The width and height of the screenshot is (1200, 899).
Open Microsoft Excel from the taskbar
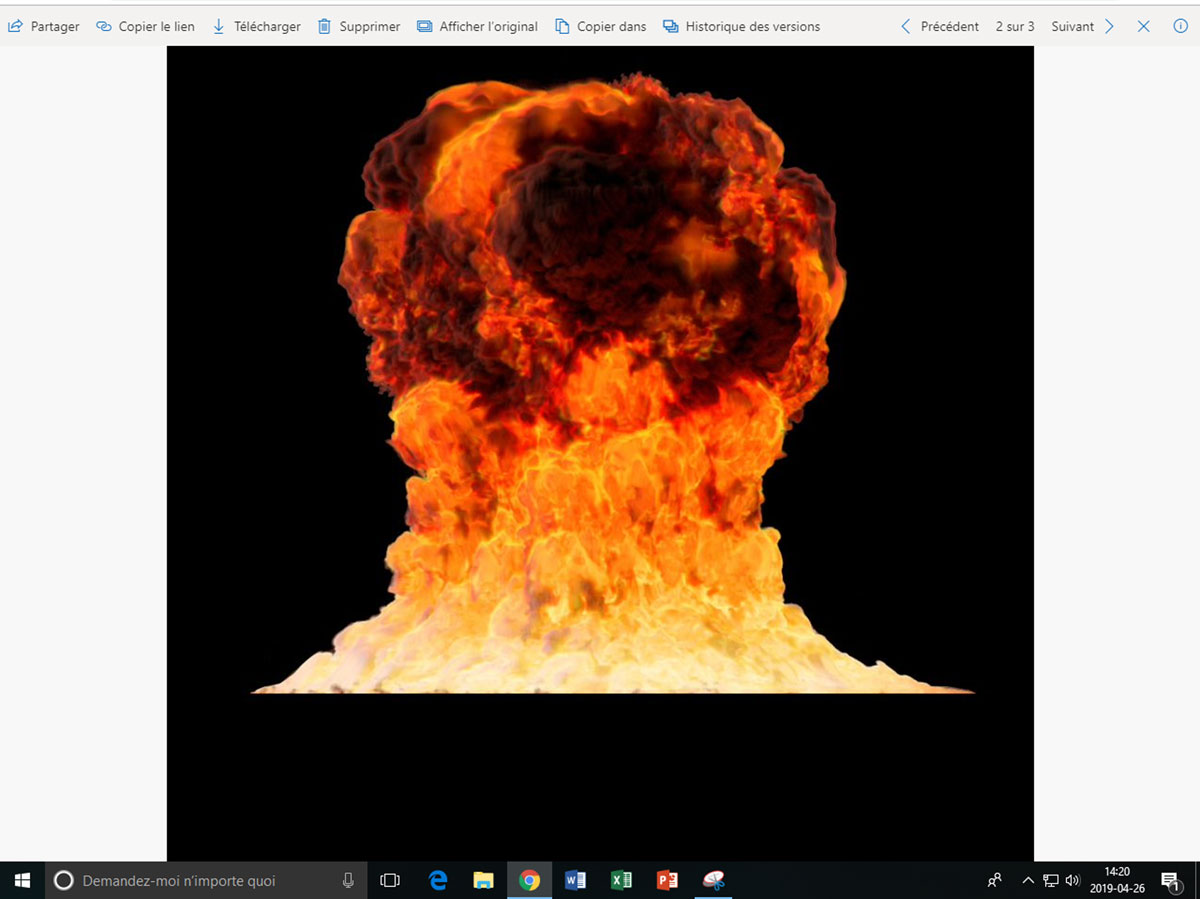622,880
